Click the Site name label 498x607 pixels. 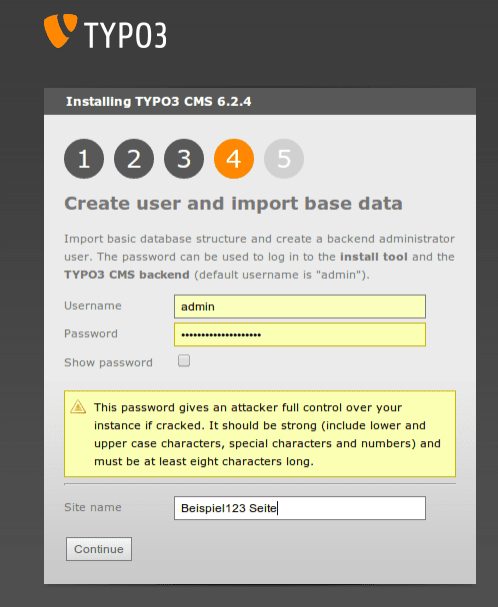tap(93, 507)
